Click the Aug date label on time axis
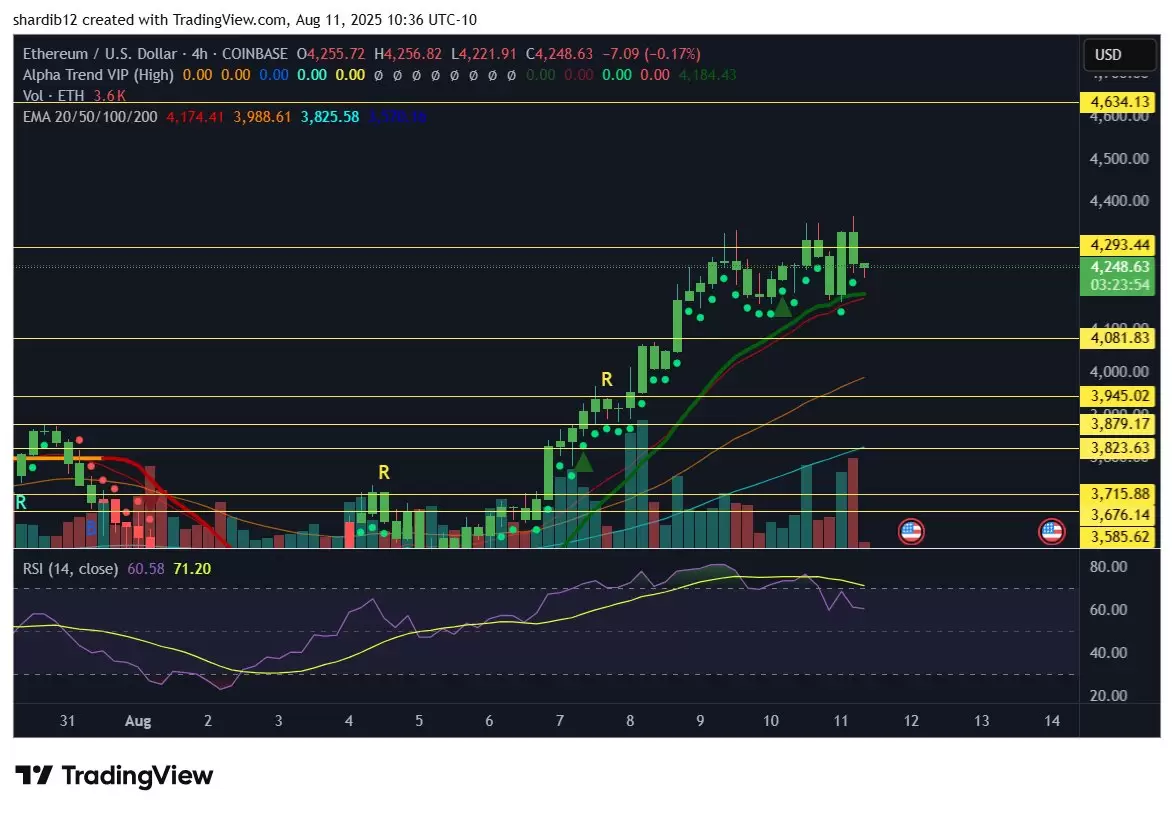This screenshot has width=1174, height=813. [x=138, y=721]
